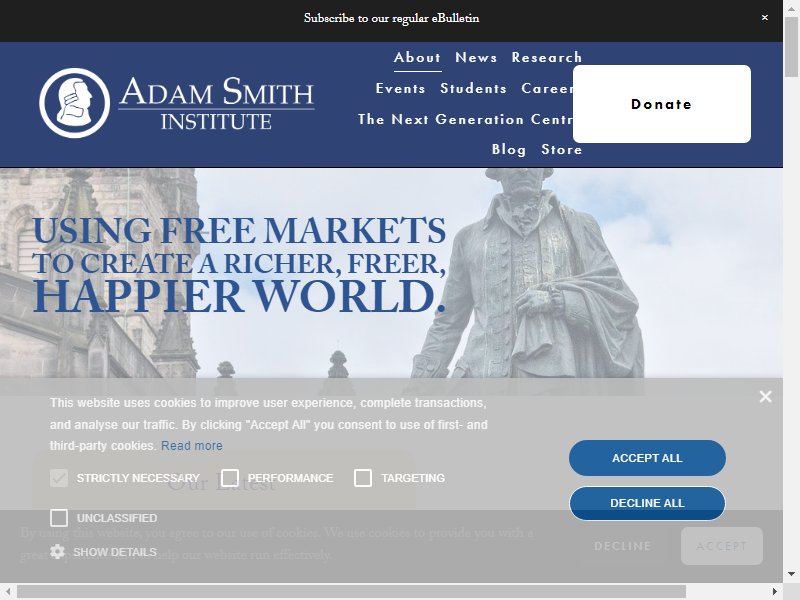Image resolution: width=800 pixels, height=600 pixels.
Task: Open the About menu item
Action: 417,57
